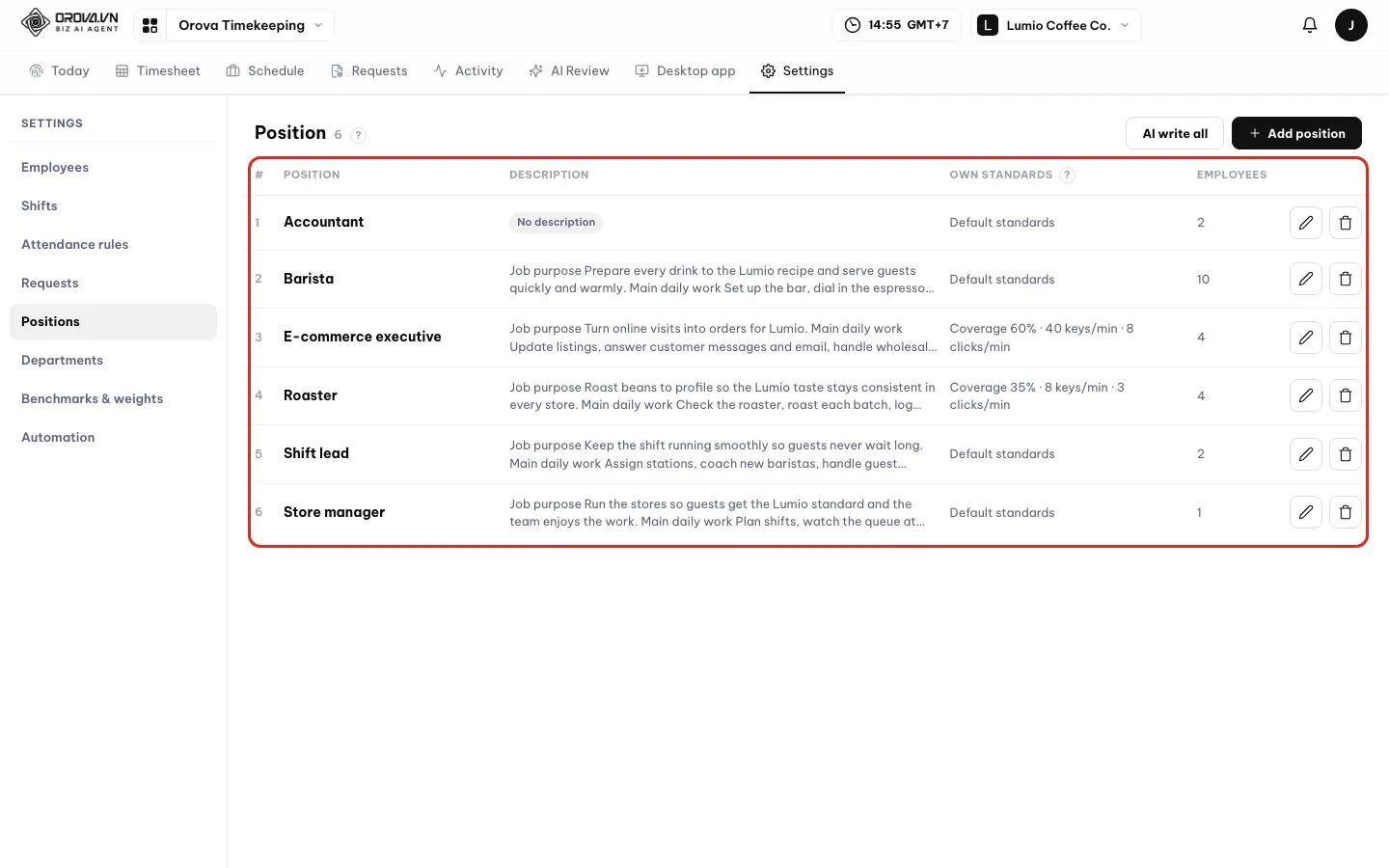
Task: Click the Add position button
Action: point(1296,133)
